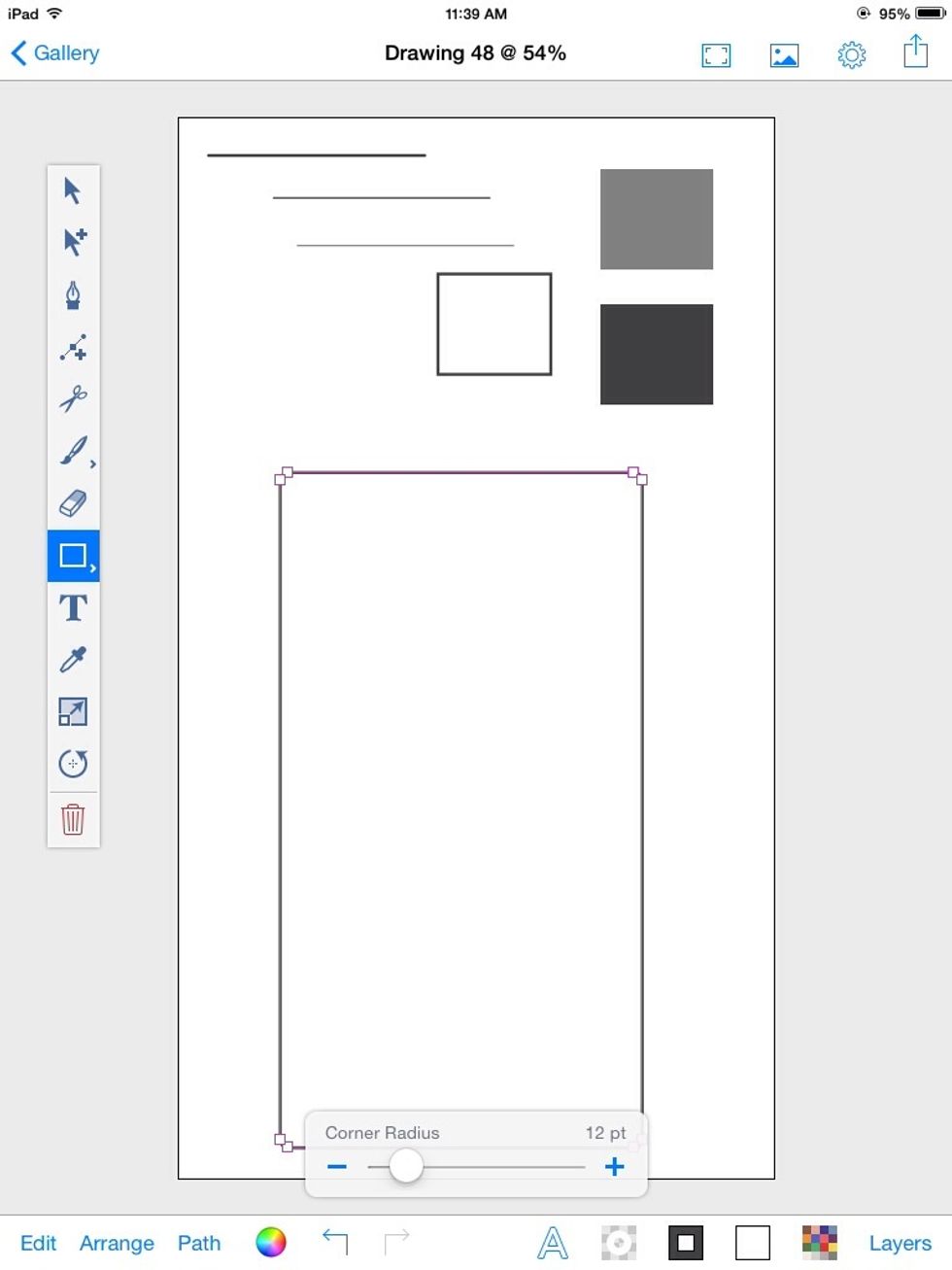Select the Add Anchor Point tool

(x=73, y=347)
